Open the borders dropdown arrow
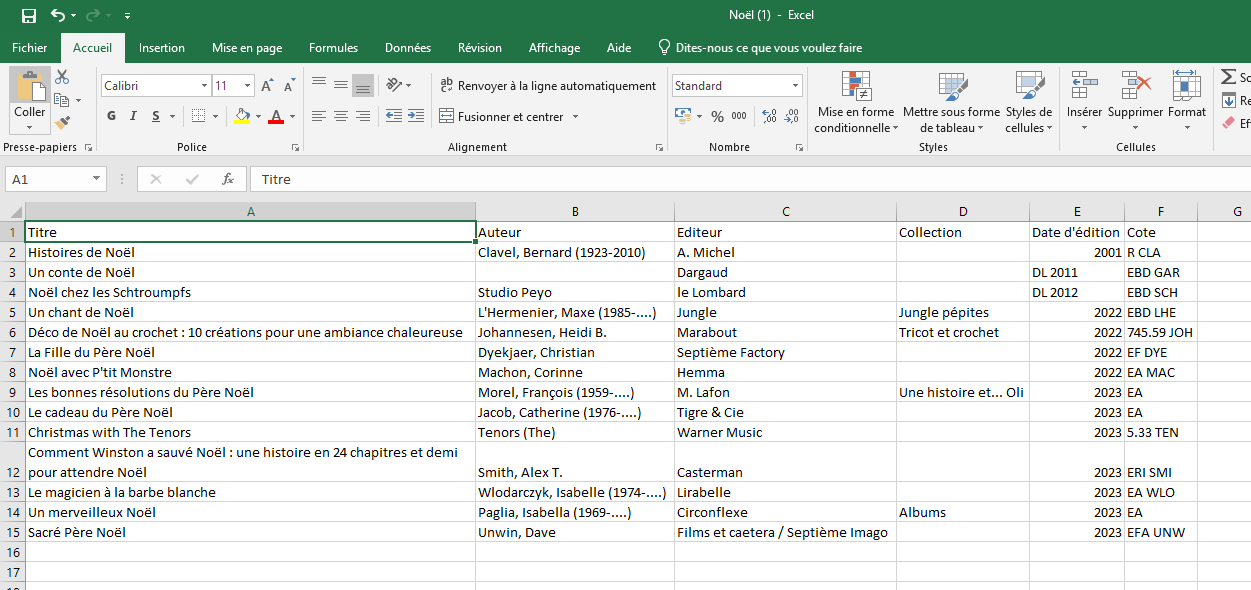 tap(214, 116)
